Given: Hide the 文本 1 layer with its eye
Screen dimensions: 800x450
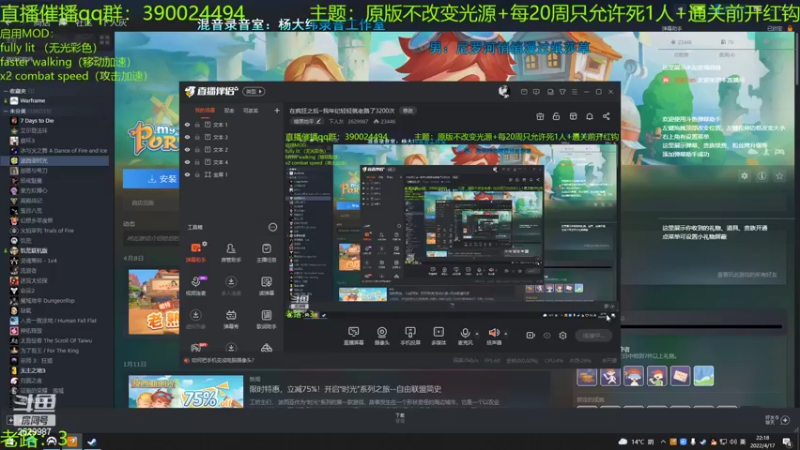Looking at the screenshot, I should click(x=187, y=124).
